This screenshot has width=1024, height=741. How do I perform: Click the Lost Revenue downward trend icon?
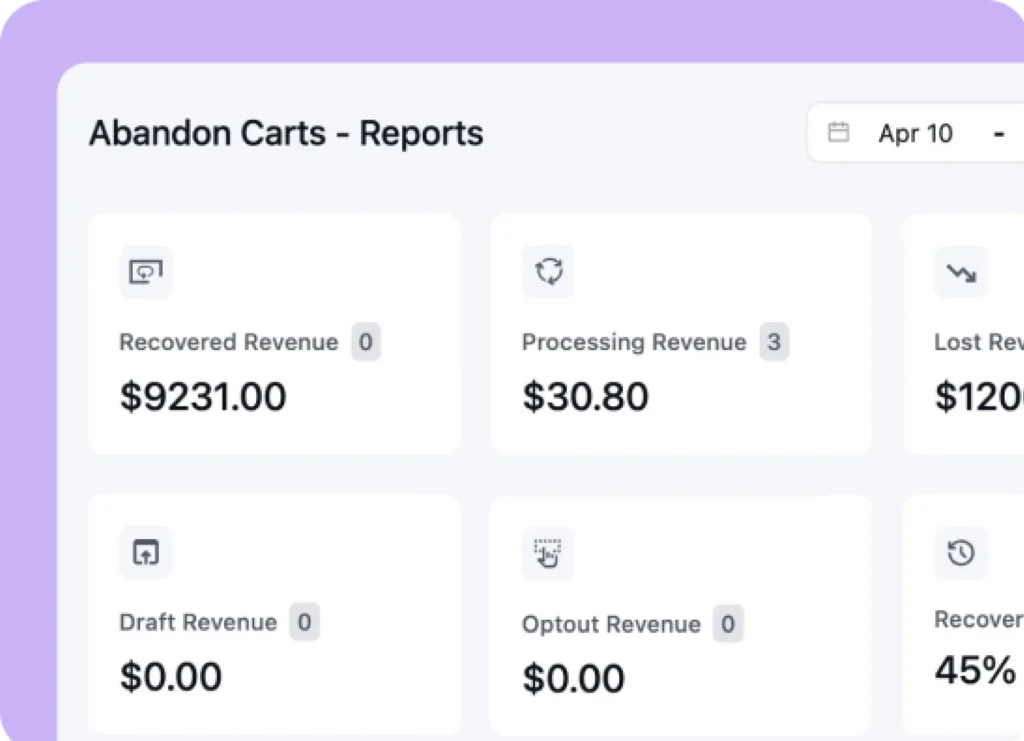click(961, 272)
